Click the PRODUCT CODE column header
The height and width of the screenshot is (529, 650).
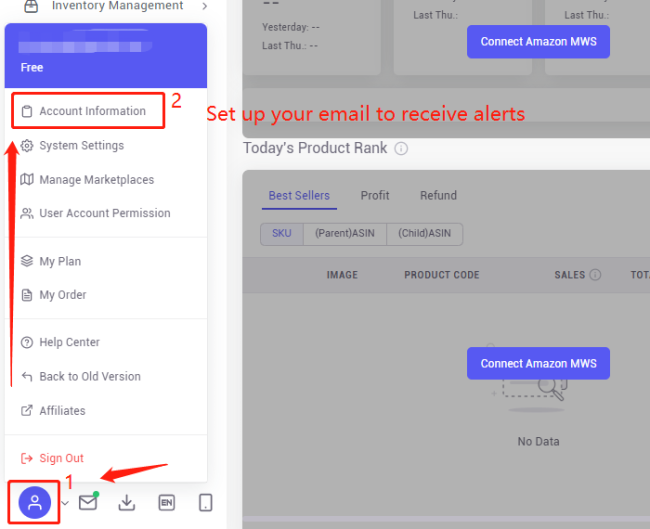[x=441, y=275]
